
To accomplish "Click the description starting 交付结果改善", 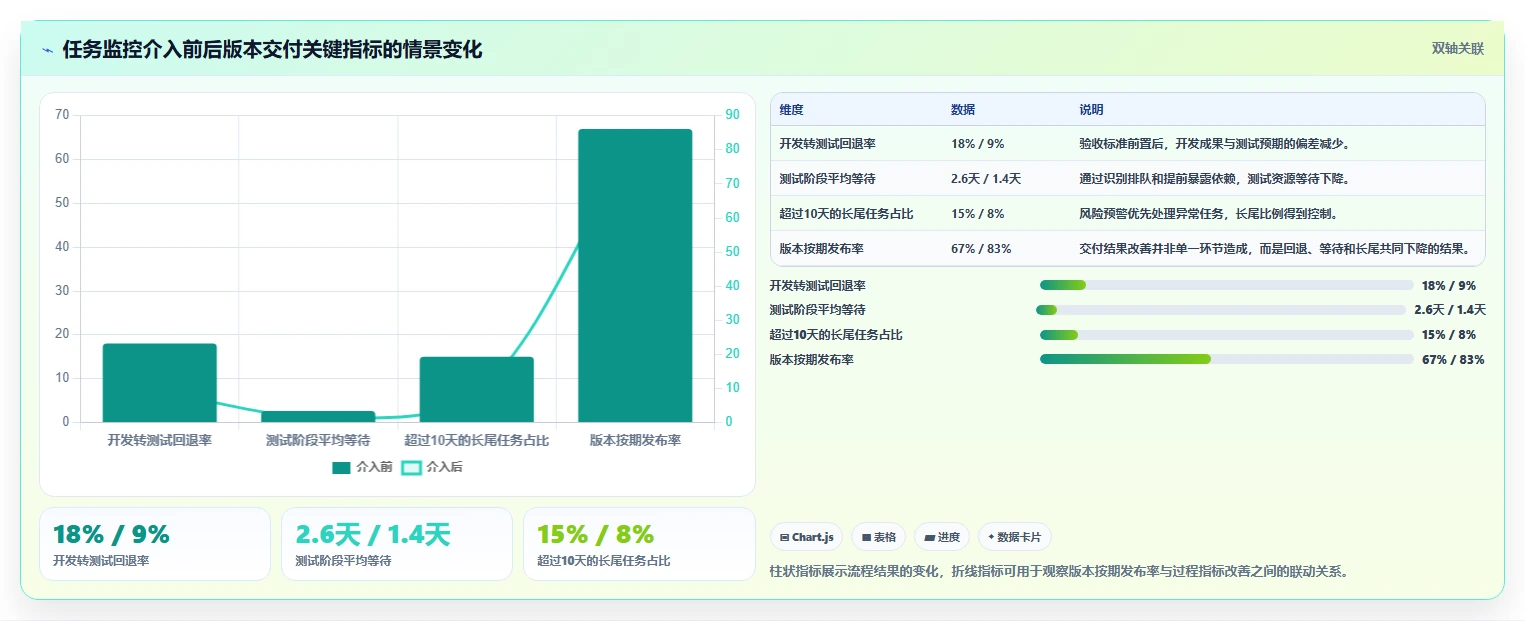I will (1275, 249).
